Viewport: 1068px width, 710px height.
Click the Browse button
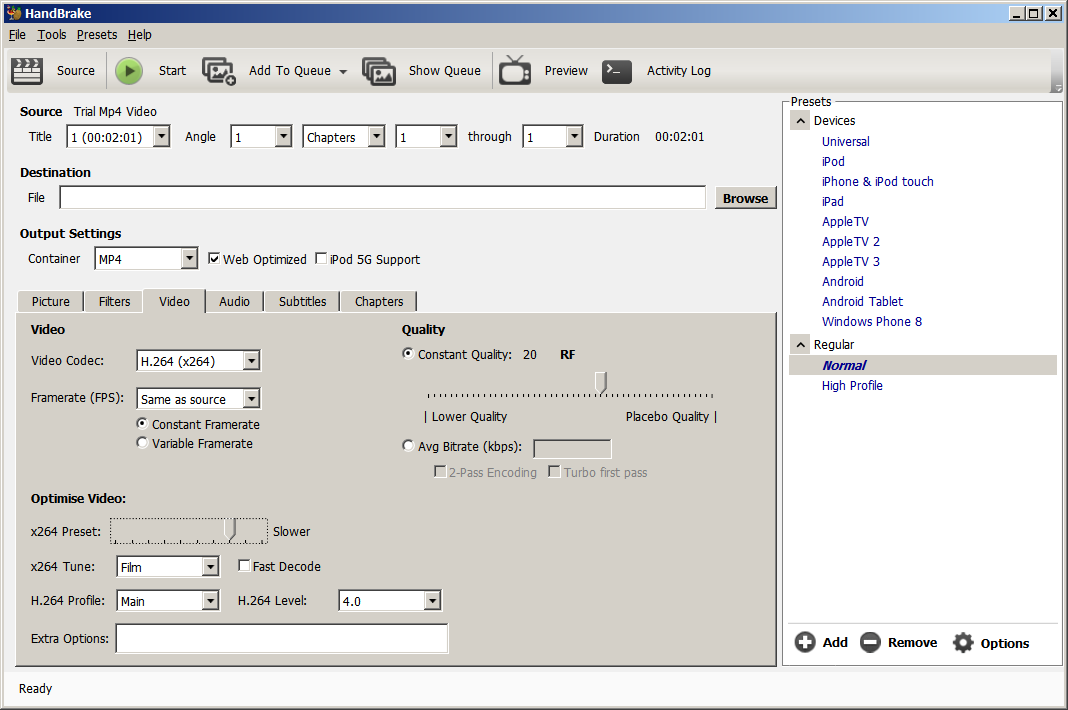[745, 198]
